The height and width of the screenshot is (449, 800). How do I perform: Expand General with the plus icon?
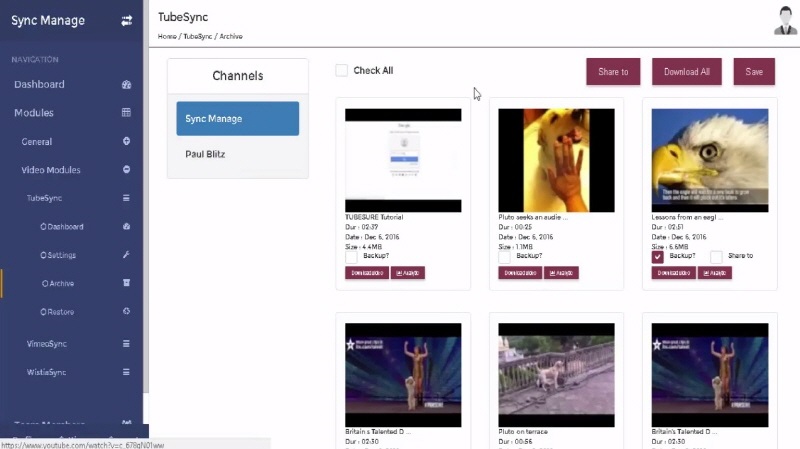pyautogui.click(x=127, y=141)
